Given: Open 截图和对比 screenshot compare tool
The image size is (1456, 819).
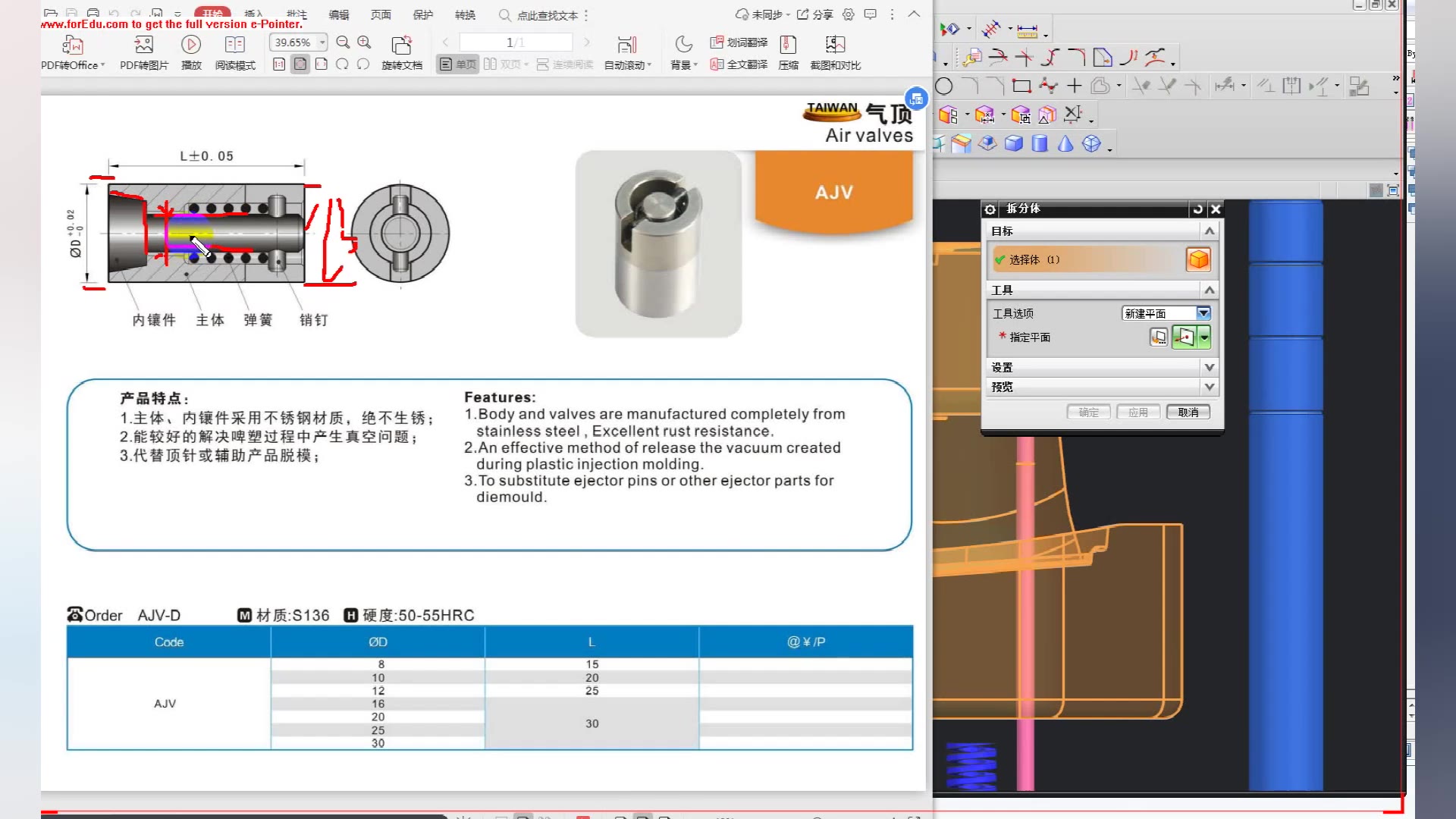Looking at the screenshot, I should pos(835,52).
